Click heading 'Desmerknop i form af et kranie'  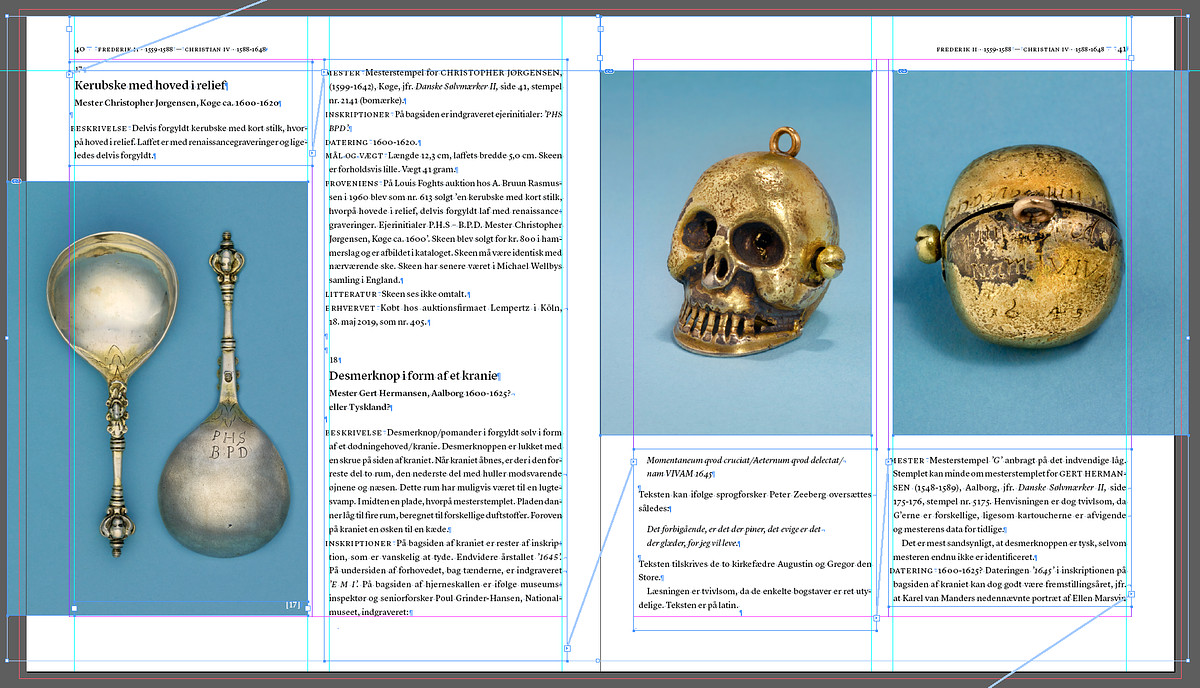pos(413,376)
